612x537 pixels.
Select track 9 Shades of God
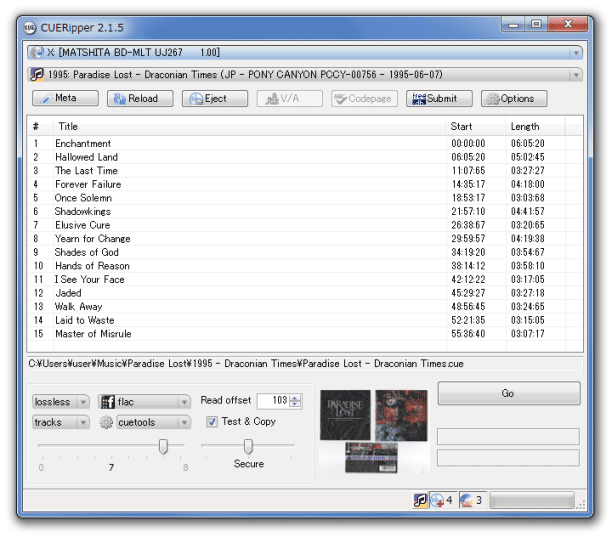click(304, 252)
